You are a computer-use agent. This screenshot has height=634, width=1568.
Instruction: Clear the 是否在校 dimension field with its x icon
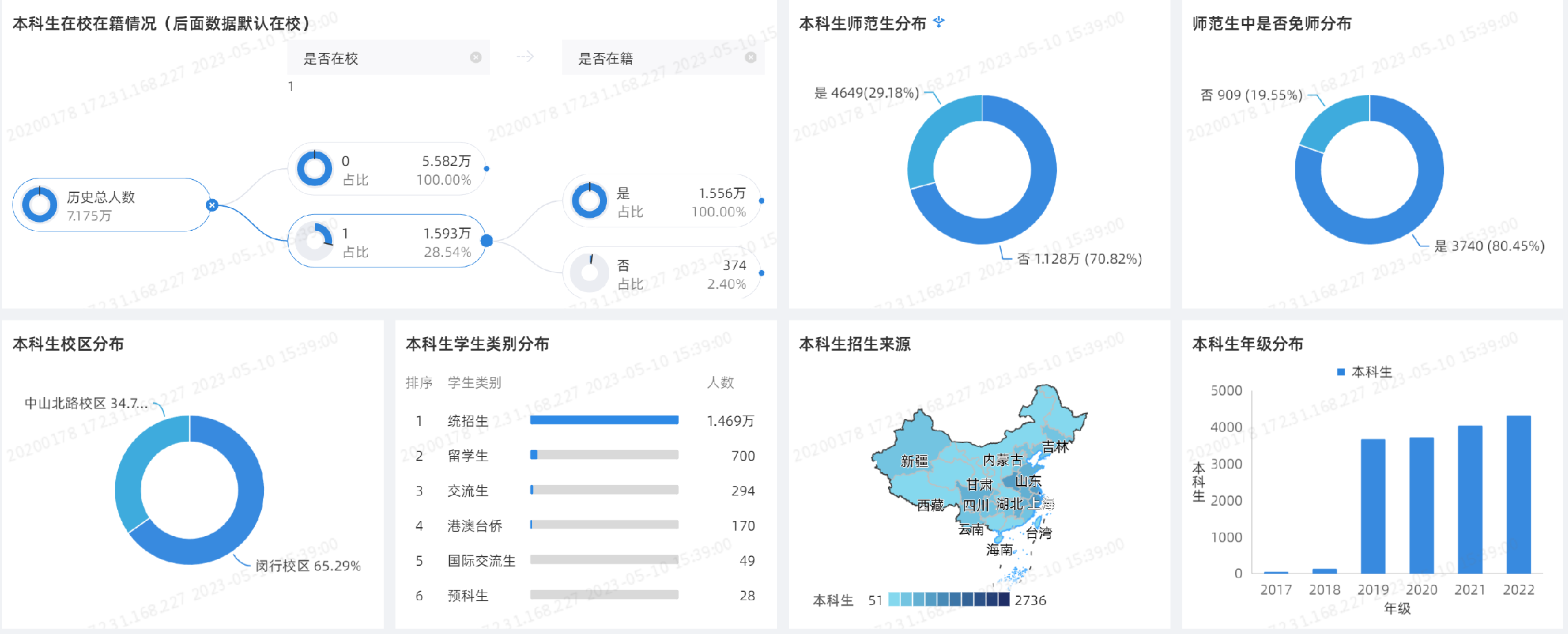pyautogui.click(x=475, y=57)
